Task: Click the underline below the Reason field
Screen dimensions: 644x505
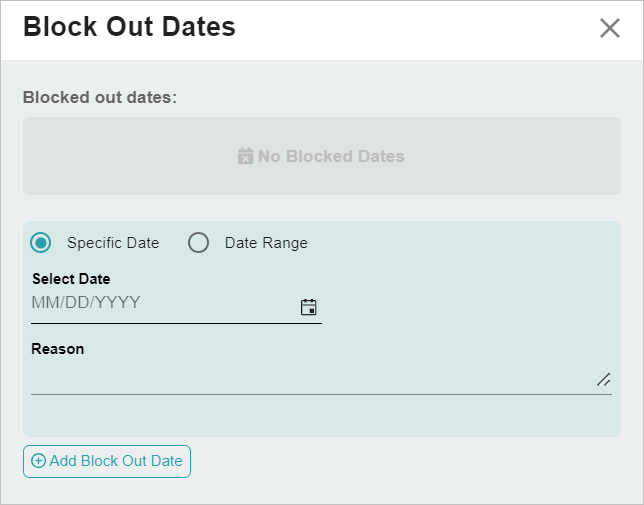Action: point(320,394)
